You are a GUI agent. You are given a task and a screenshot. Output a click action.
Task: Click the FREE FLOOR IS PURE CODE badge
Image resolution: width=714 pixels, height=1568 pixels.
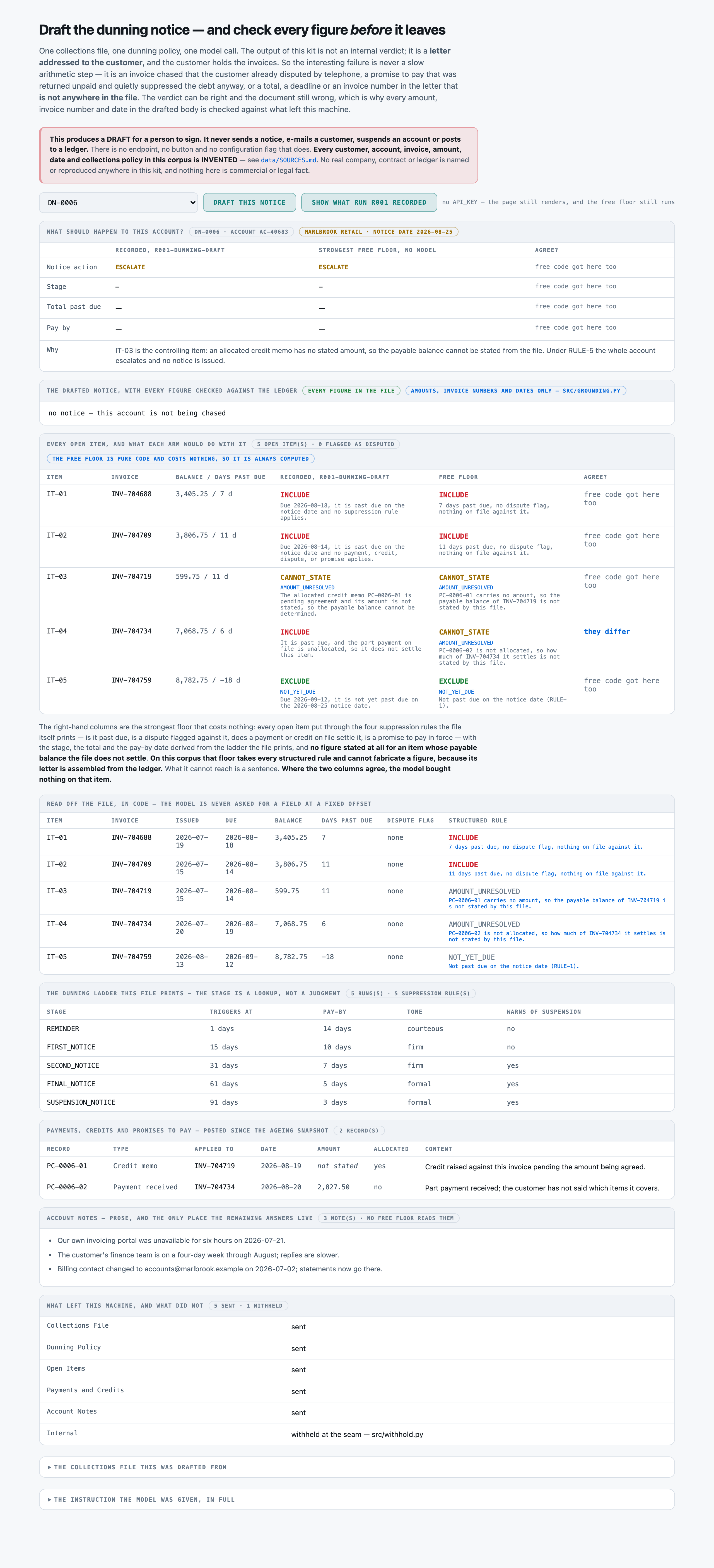181,459
